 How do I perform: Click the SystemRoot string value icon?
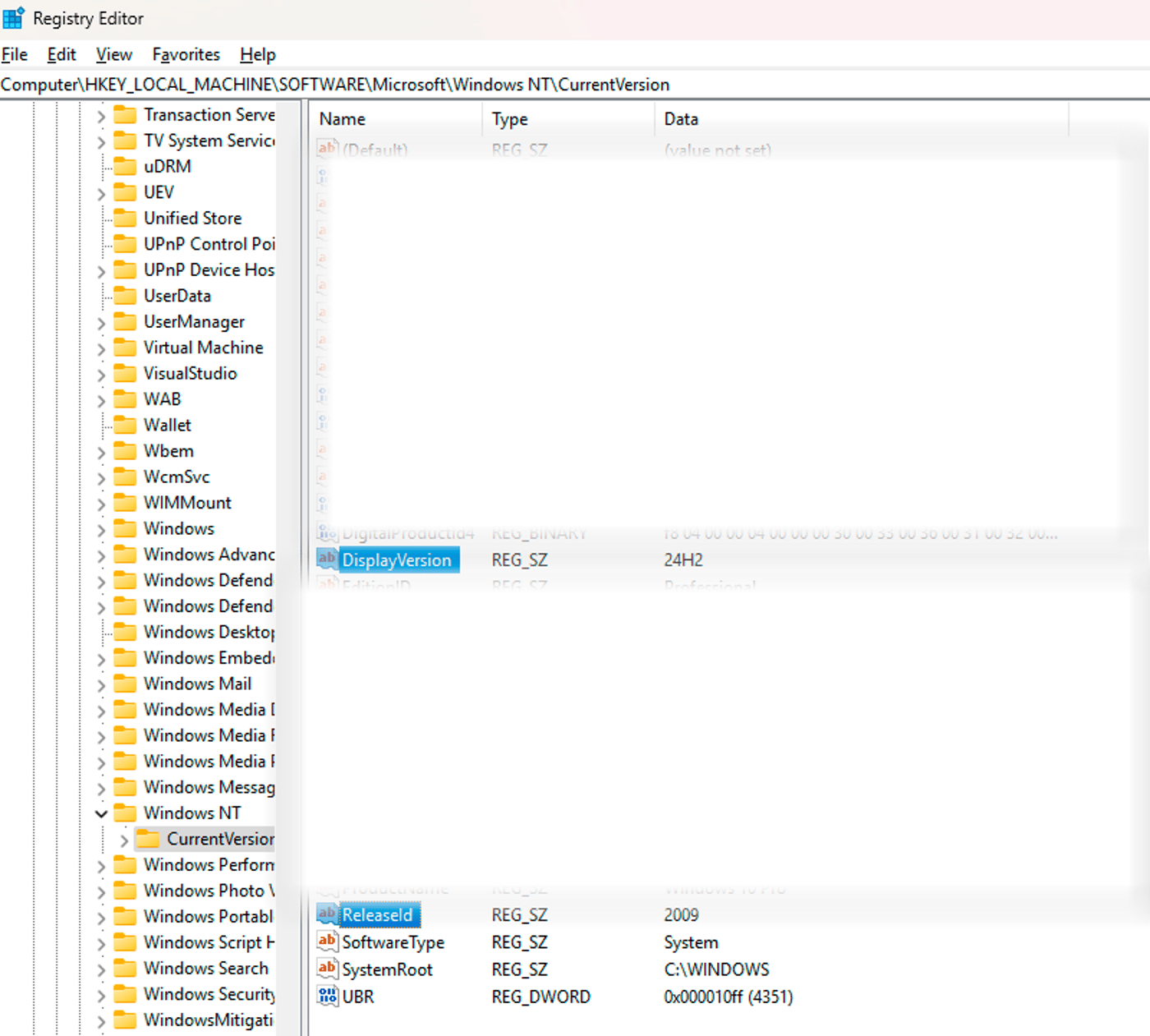(x=327, y=969)
